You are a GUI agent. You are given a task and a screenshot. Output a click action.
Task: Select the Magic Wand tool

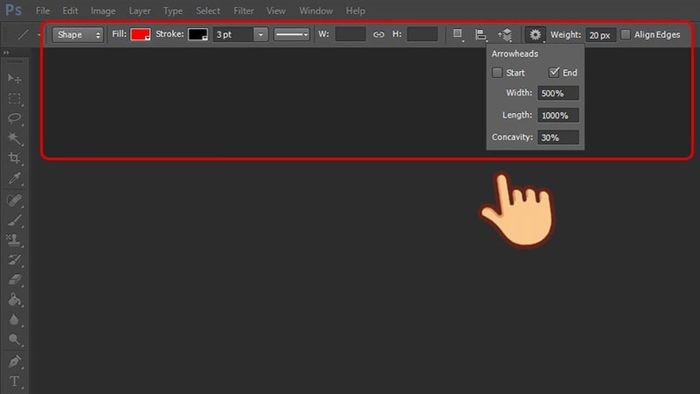coord(14,139)
